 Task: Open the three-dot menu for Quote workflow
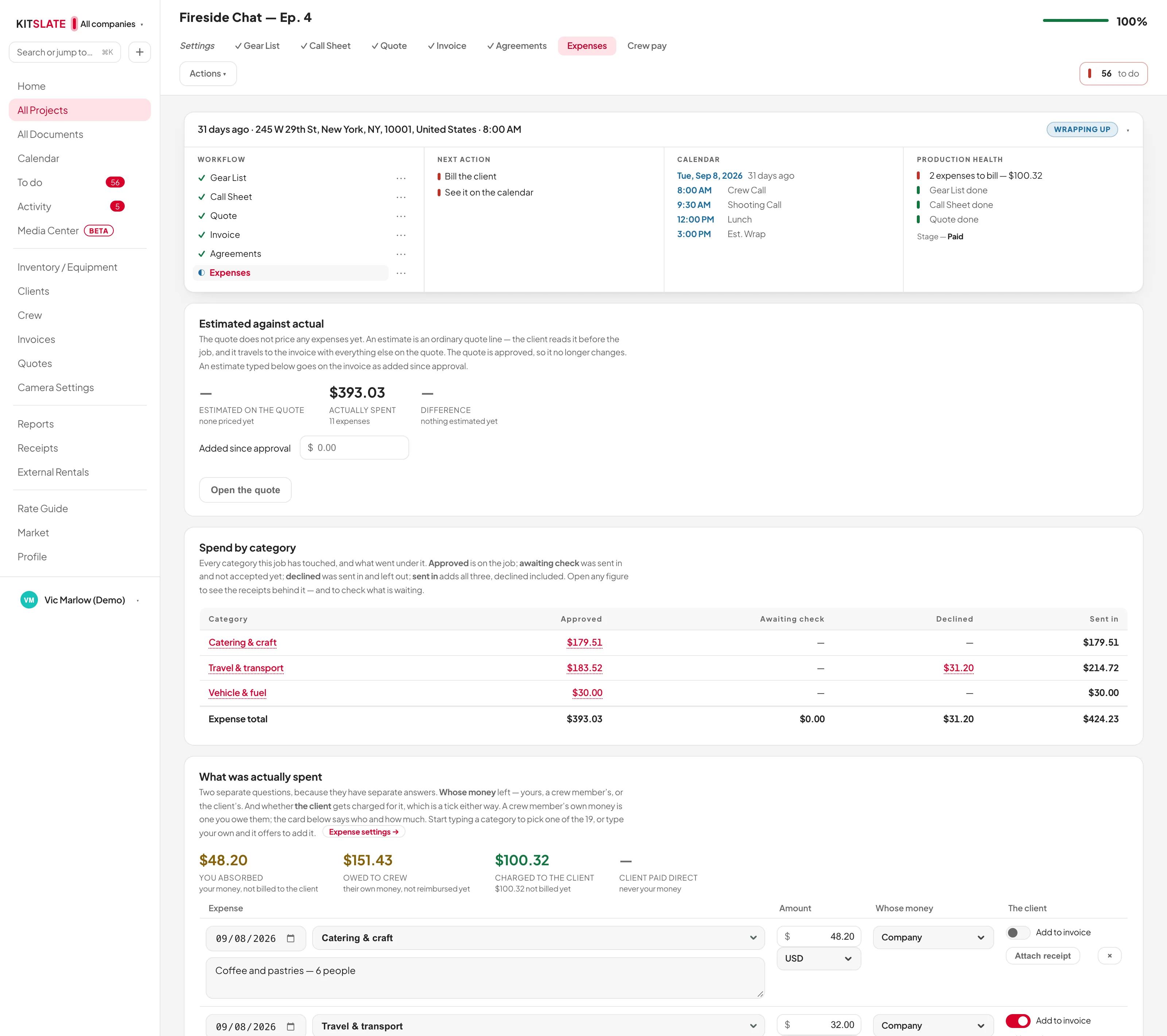pos(401,216)
